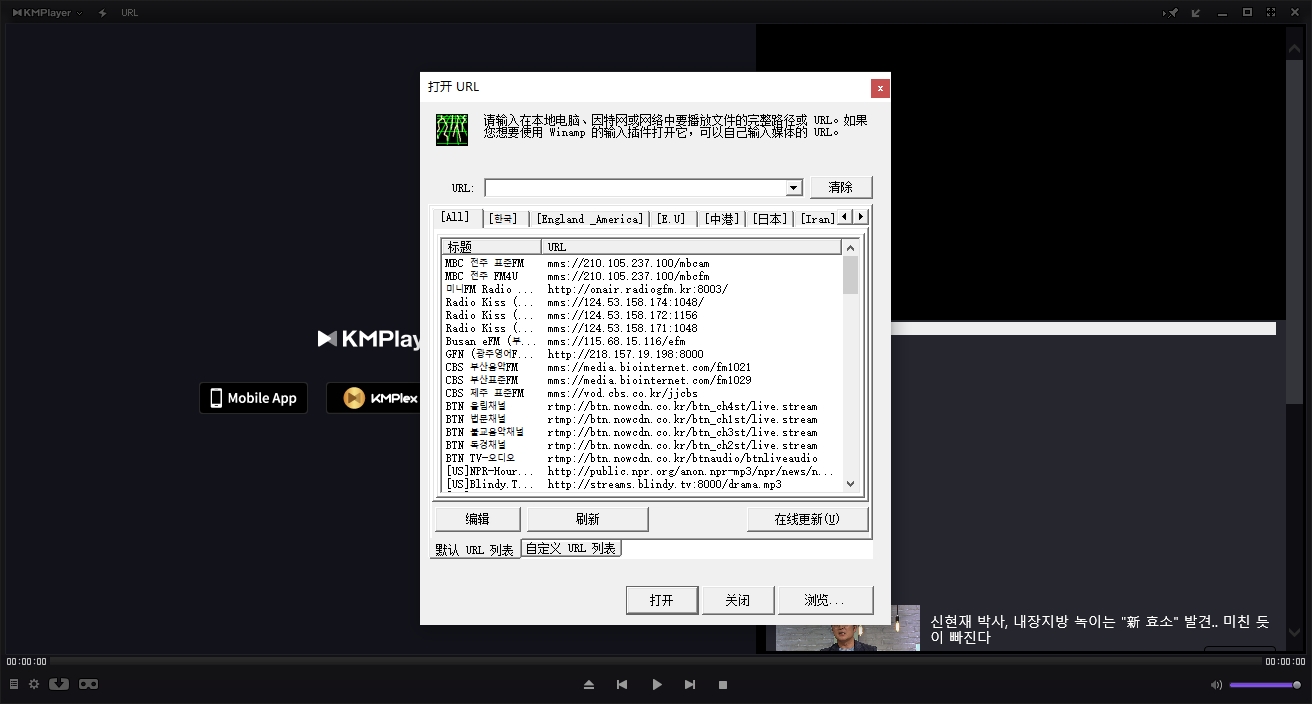Select CBS row mms://media.biointernet.com/fm1021
The height and width of the screenshot is (704, 1312).
tap(642, 367)
